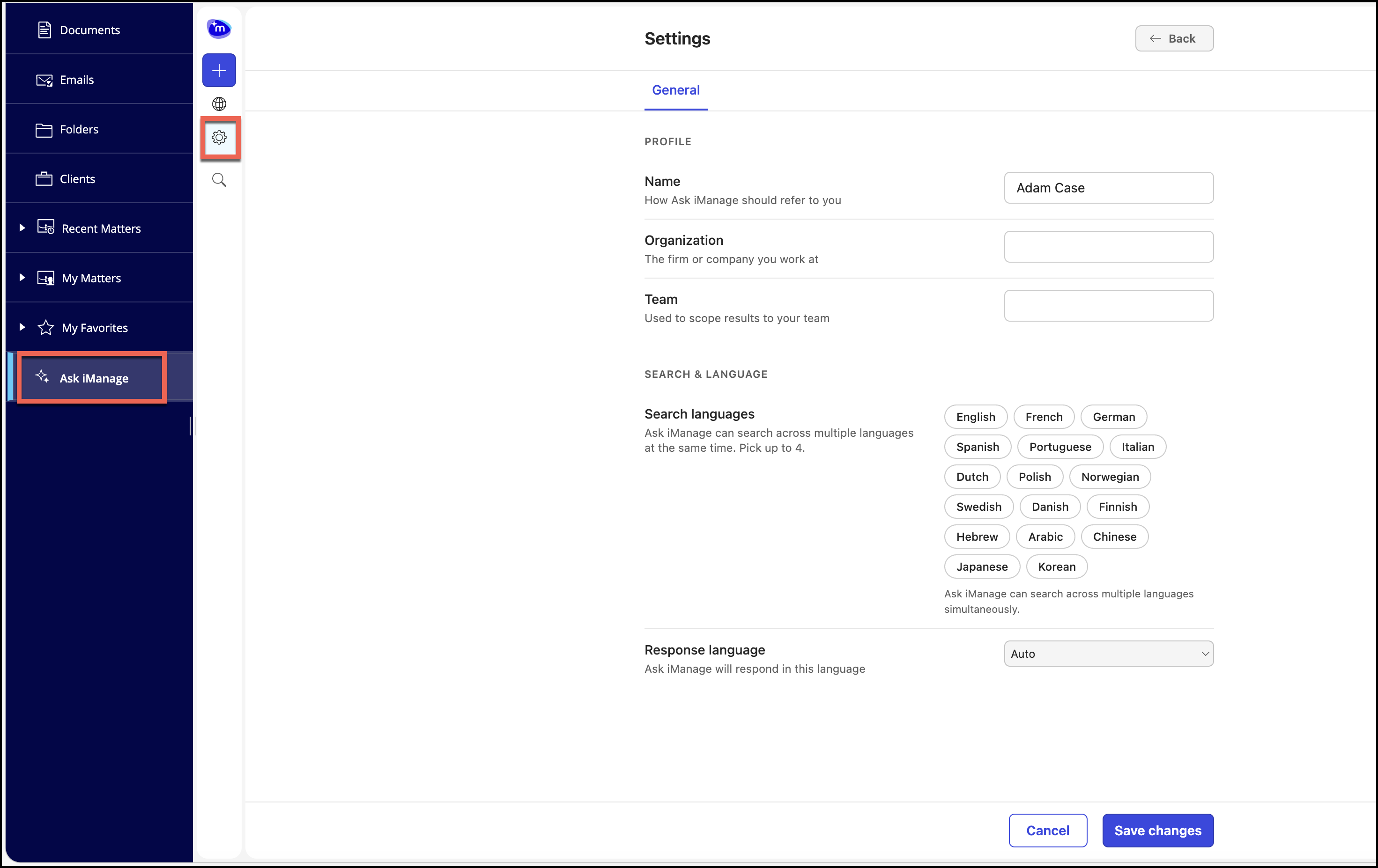The height and width of the screenshot is (868, 1378).
Task: Click 'Ask iManage will respond in this language'
Action: pos(755,669)
